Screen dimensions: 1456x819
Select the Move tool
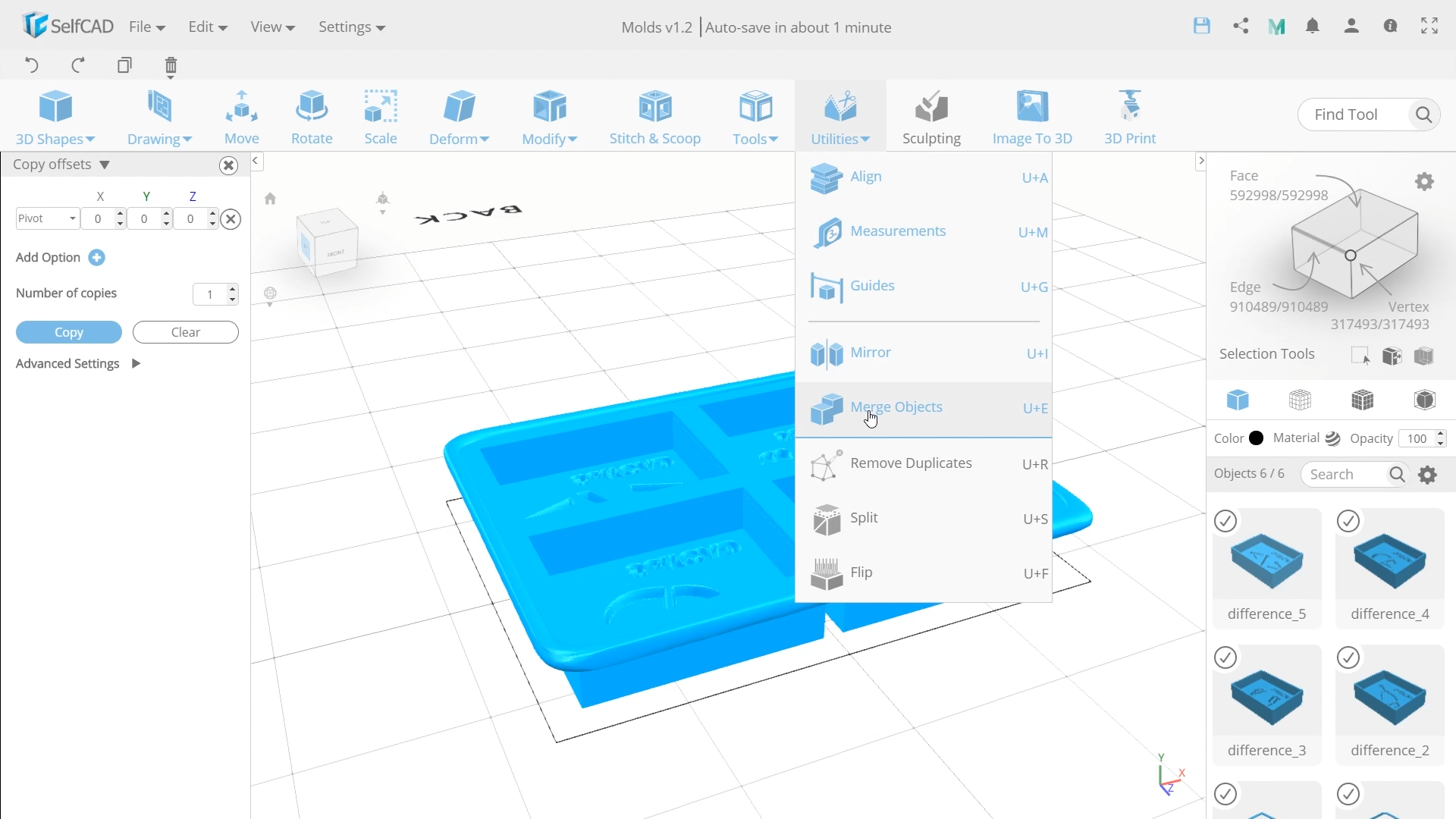(242, 118)
